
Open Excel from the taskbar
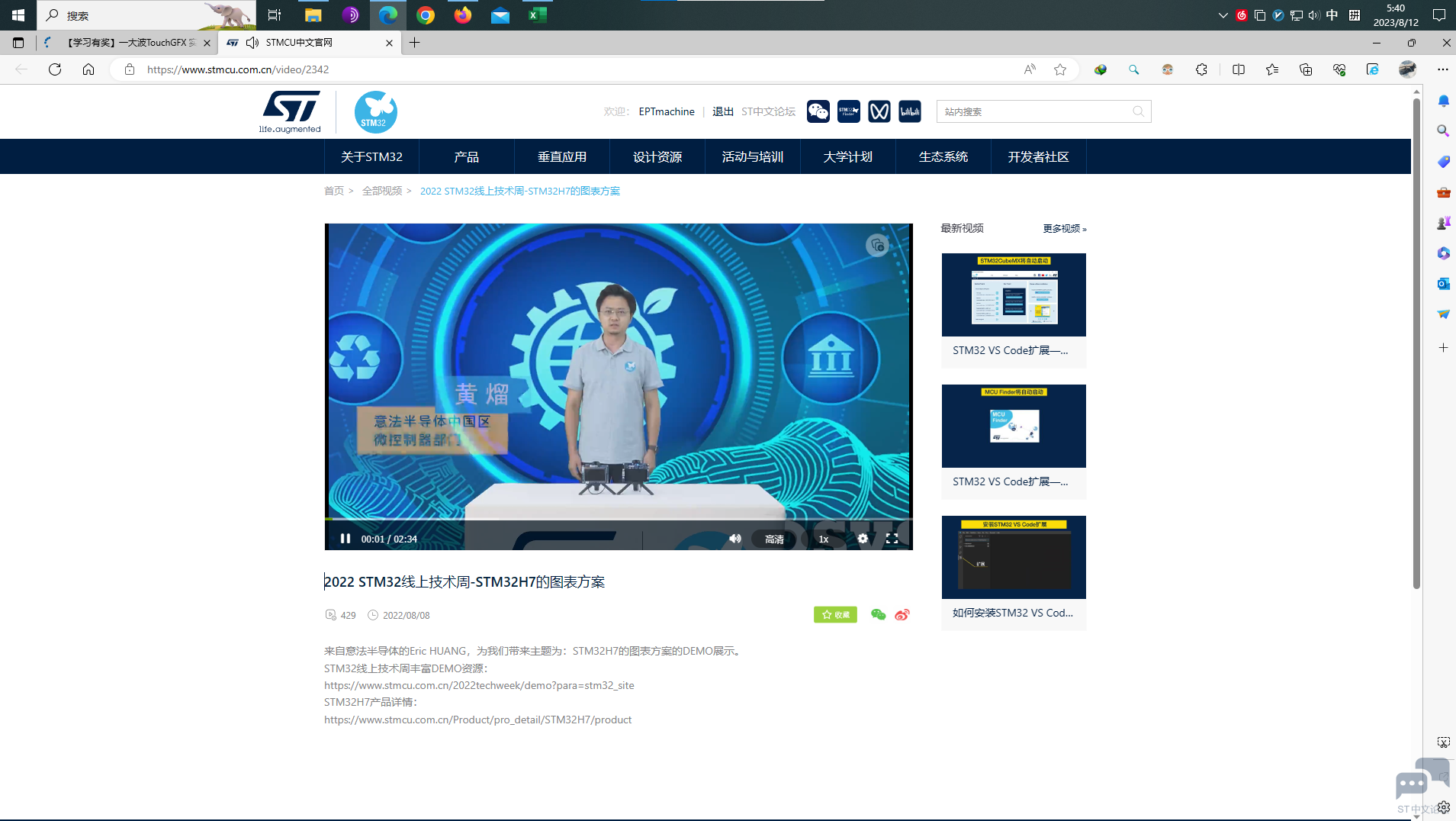click(537, 15)
